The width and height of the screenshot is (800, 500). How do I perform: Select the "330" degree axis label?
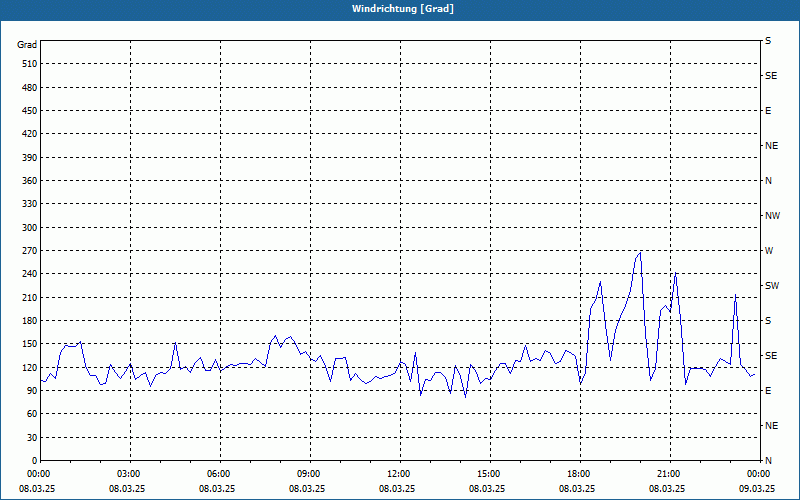(30, 204)
